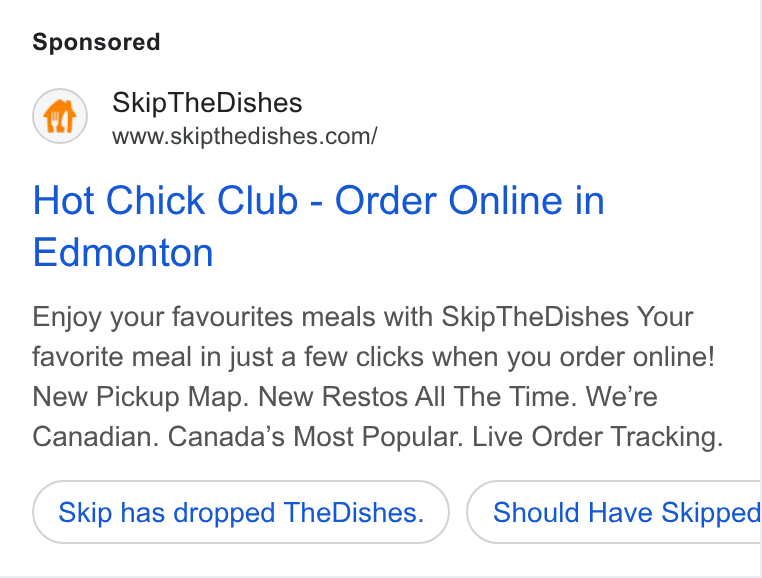Click the fork and knife inside the logo

coord(59,121)
